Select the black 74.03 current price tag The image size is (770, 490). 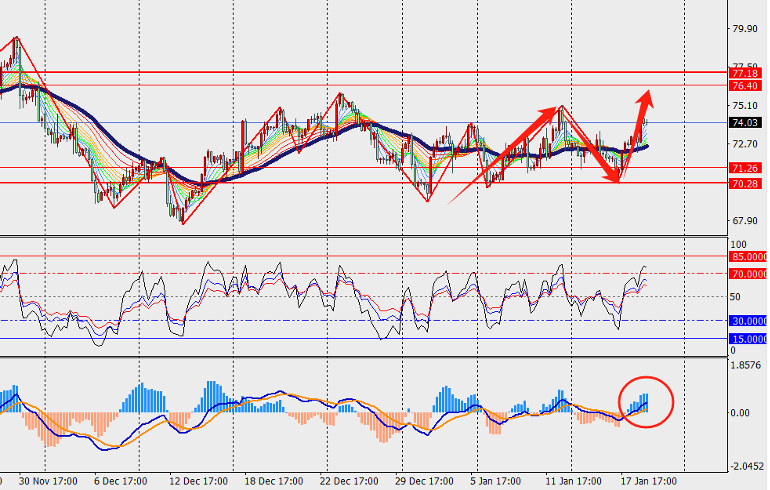click(x=745, y=123)
